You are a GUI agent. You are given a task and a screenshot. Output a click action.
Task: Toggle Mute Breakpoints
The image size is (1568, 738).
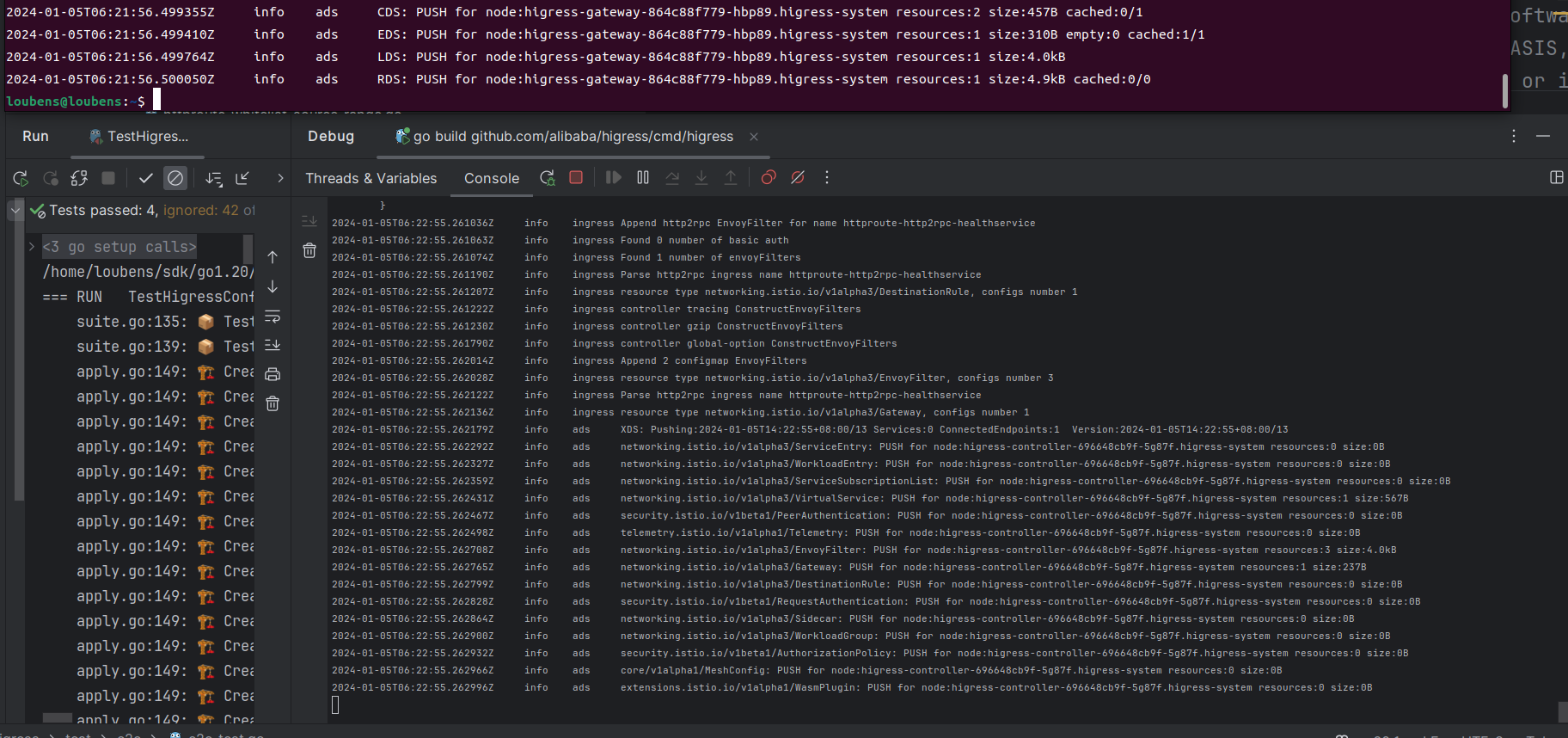tap(798, 177)
